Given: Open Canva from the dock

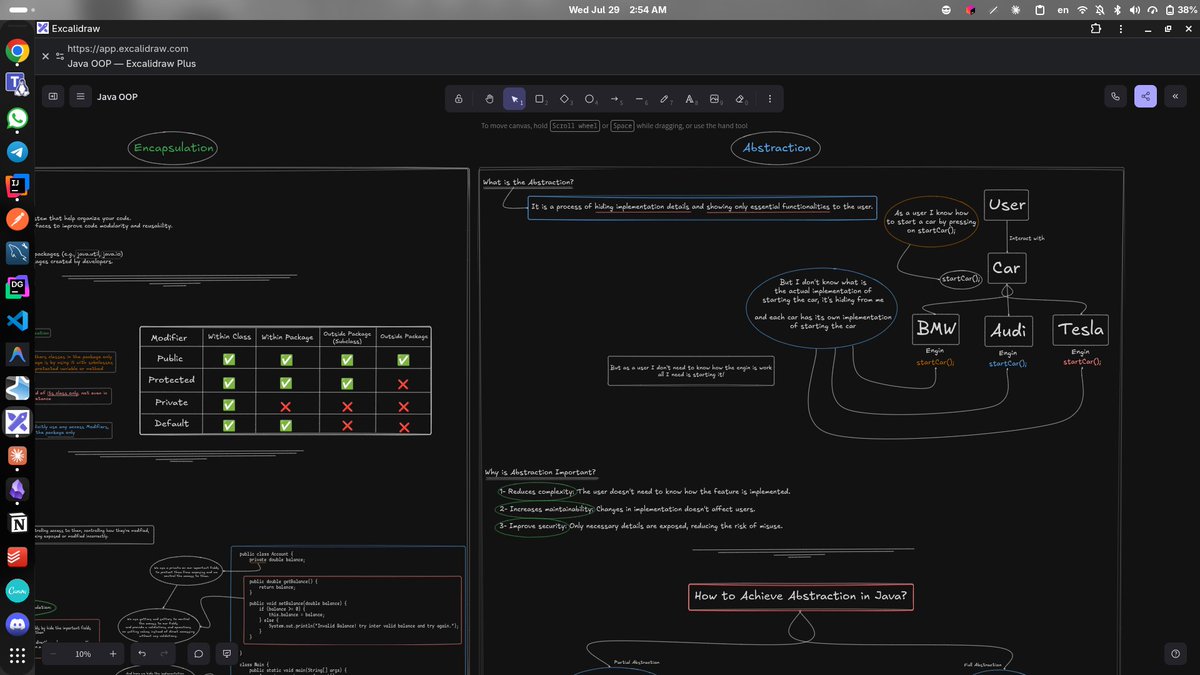Looking at the screenshot, I should (x=17, y=591).
